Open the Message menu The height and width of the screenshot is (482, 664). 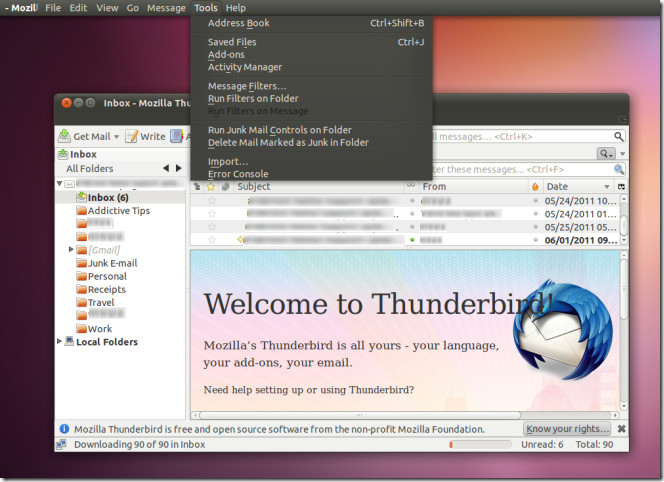pos(166,8)
